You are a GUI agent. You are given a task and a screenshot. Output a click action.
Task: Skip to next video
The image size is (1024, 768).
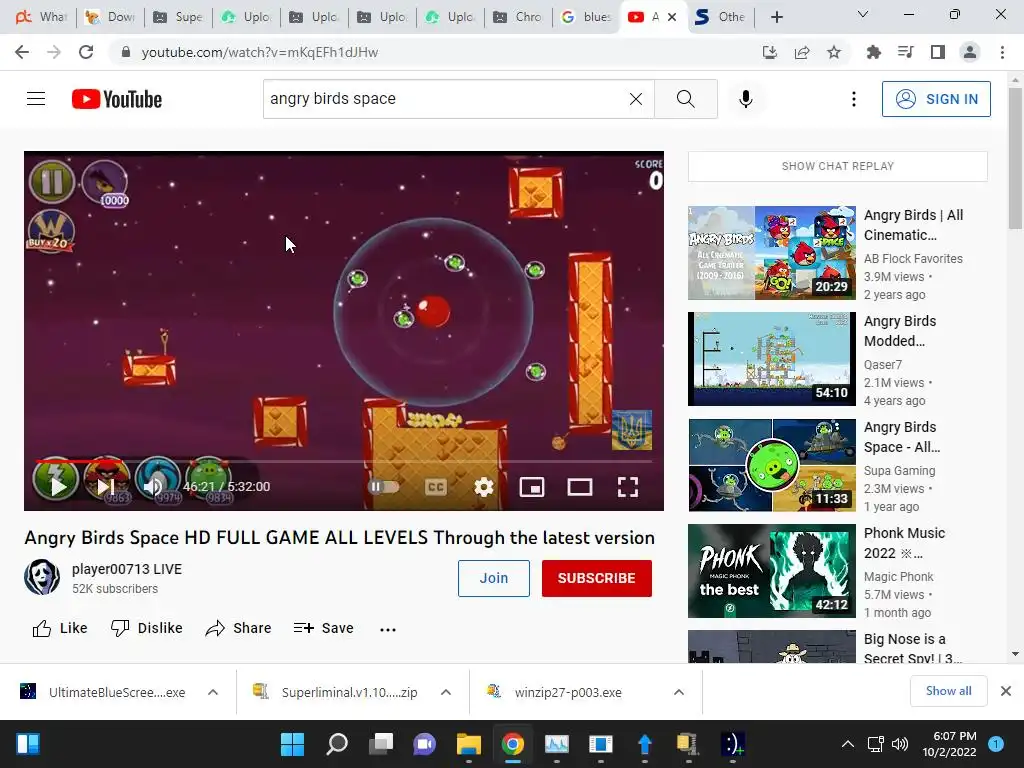106,487
